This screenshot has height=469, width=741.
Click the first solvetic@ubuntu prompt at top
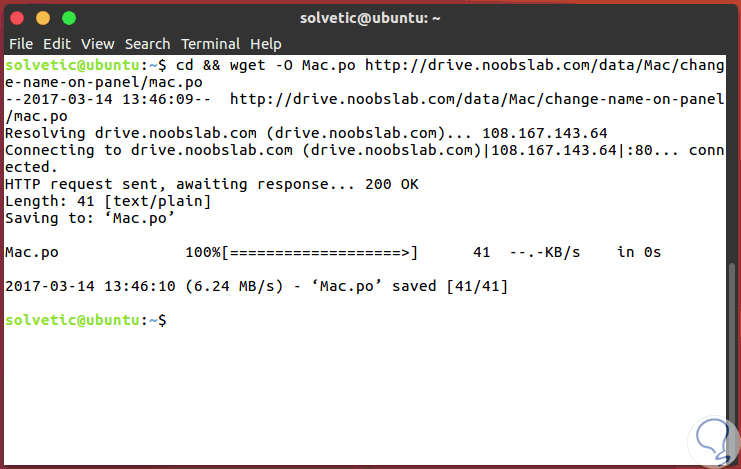coord(72,66)
